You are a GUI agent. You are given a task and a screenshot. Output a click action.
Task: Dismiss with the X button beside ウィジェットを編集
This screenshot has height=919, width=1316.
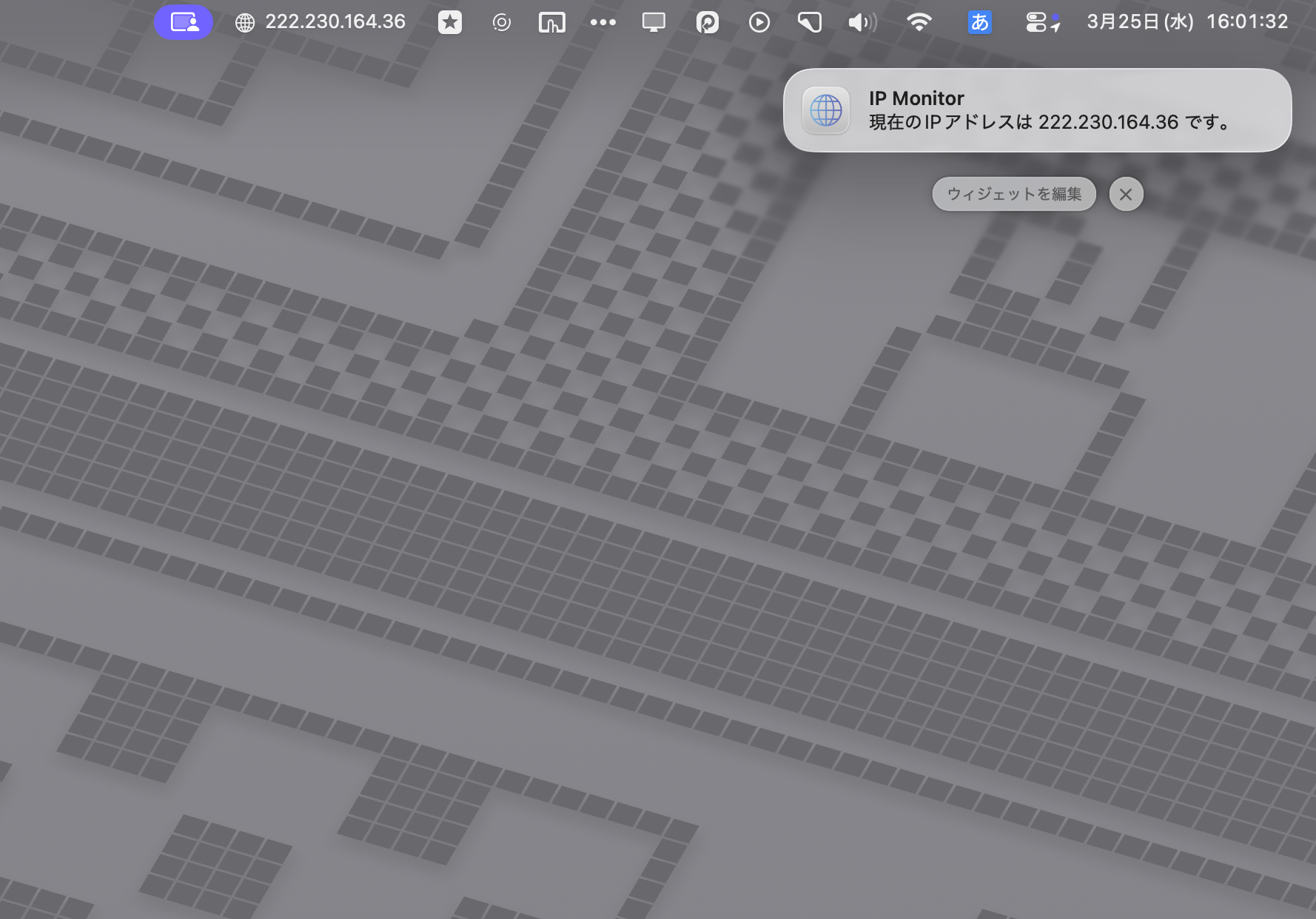click(x=1126, y=194)
